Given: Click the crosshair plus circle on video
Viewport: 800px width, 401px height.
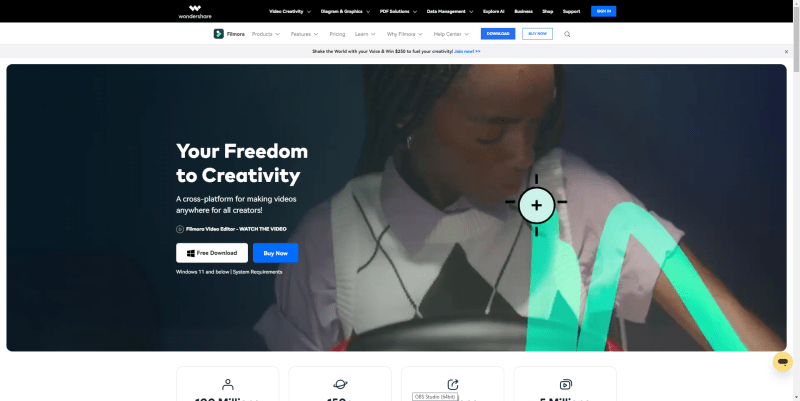Looking at the screenshot, I should pos(536,205).
